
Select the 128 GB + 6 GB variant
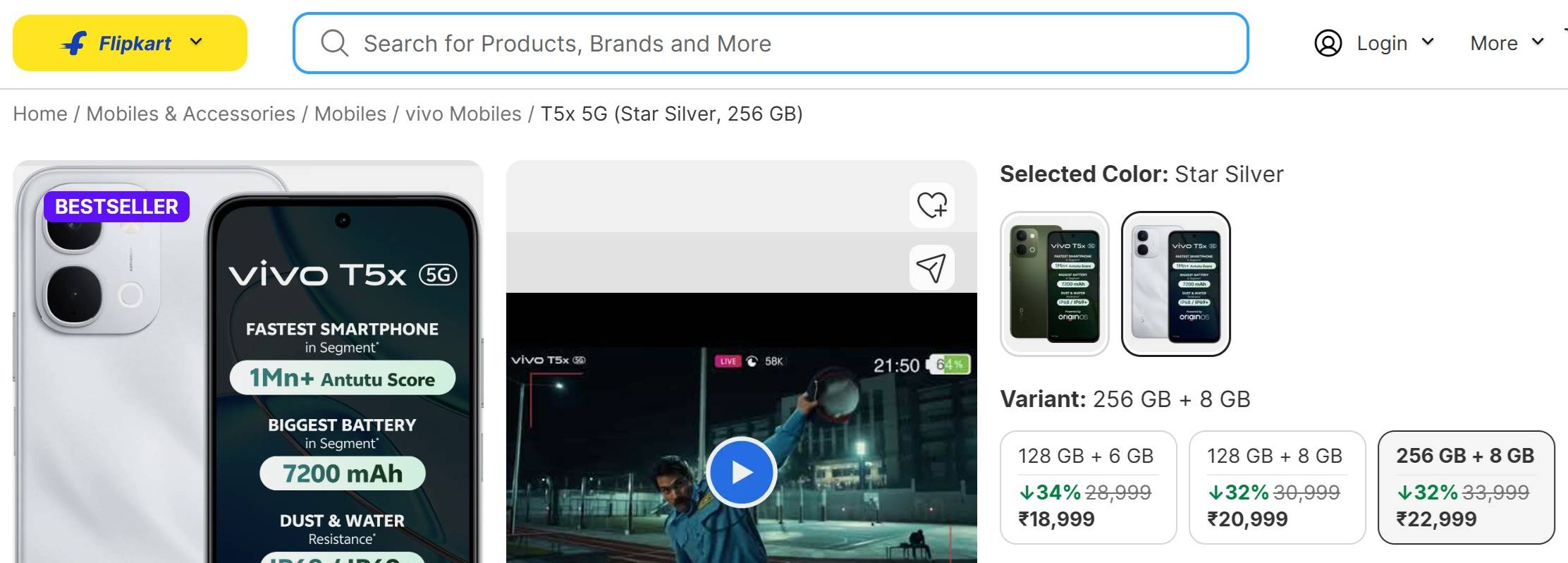click(1088, 488)
